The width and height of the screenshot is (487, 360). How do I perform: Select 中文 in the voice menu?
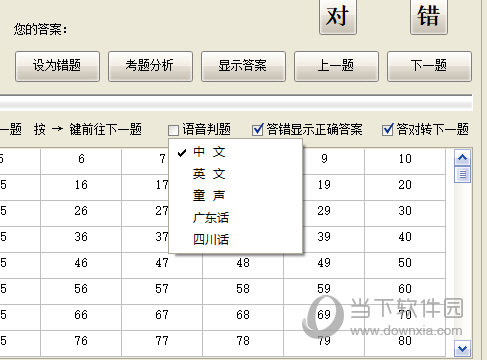click(x=236, y=152)
